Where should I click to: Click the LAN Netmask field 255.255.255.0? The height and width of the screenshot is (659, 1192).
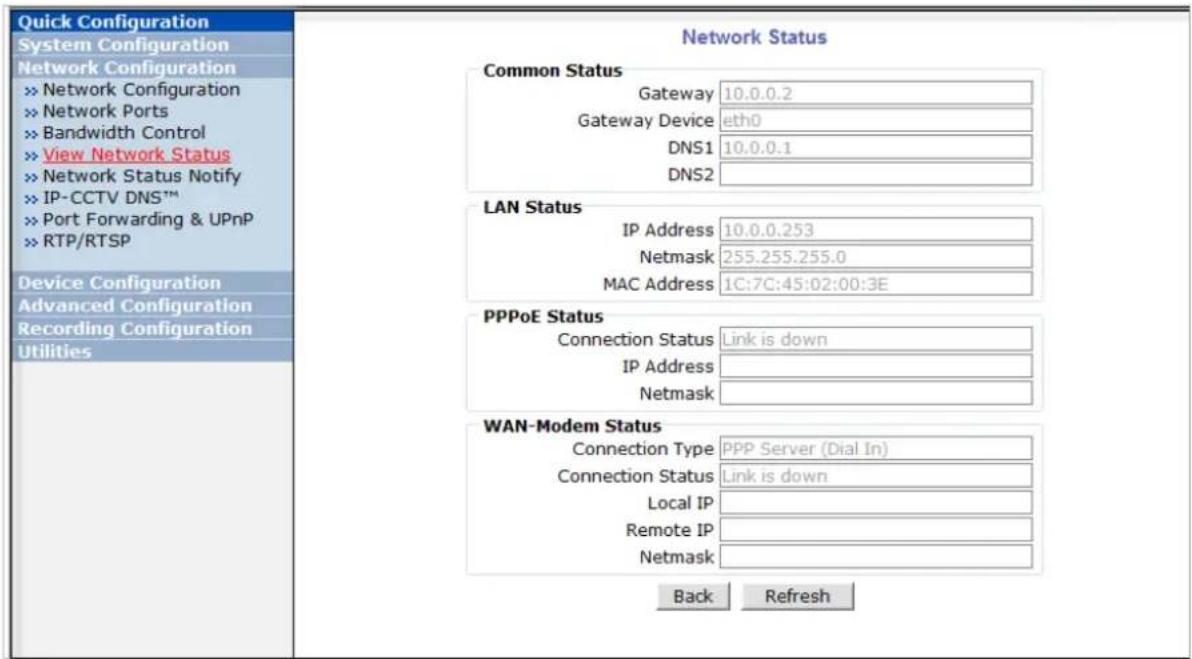pos(876,256)
